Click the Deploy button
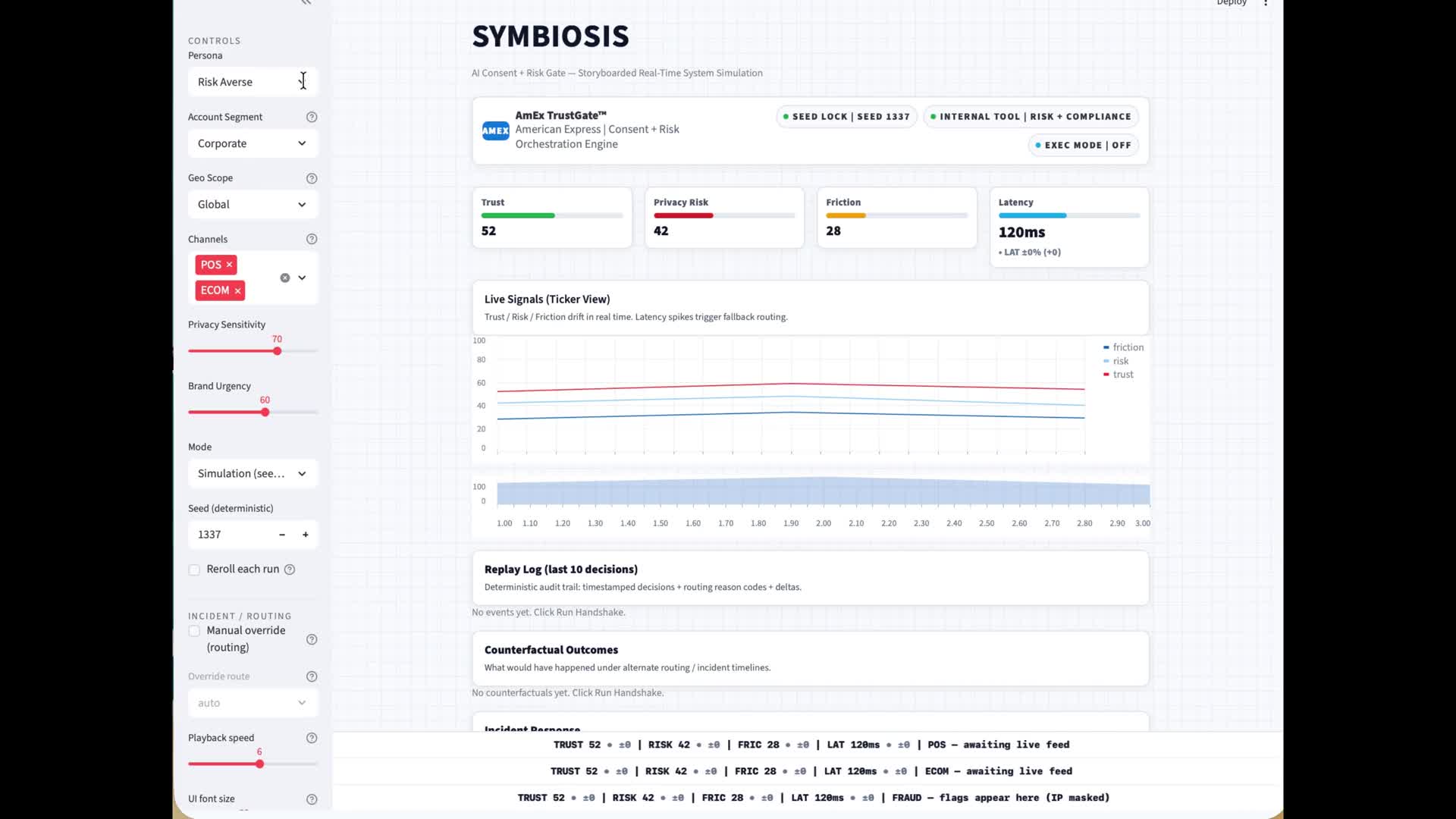Viewport: 1456px width, 819px height. pyautogui.click(x=1232, y=3)
